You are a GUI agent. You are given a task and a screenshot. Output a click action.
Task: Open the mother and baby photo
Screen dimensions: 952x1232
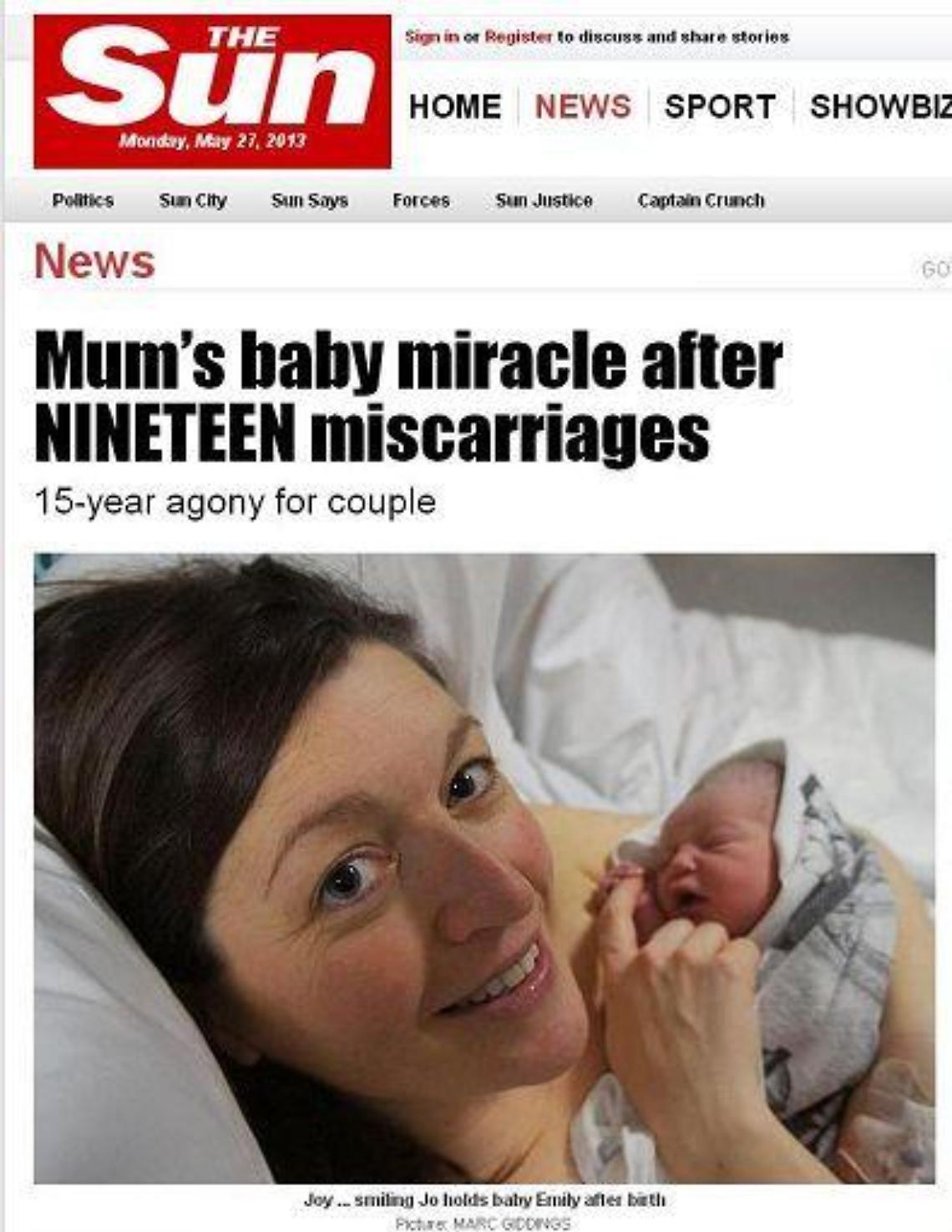coord(484,869)
